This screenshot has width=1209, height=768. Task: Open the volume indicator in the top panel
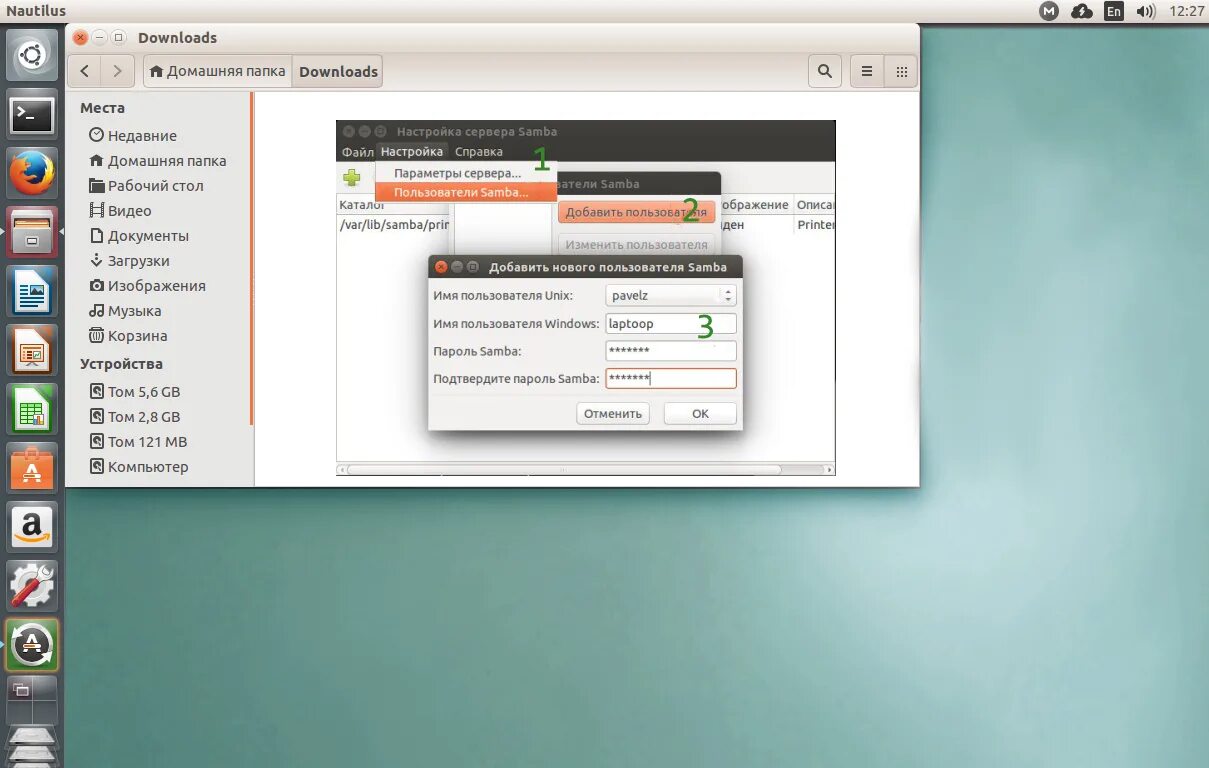[1146, 12]
